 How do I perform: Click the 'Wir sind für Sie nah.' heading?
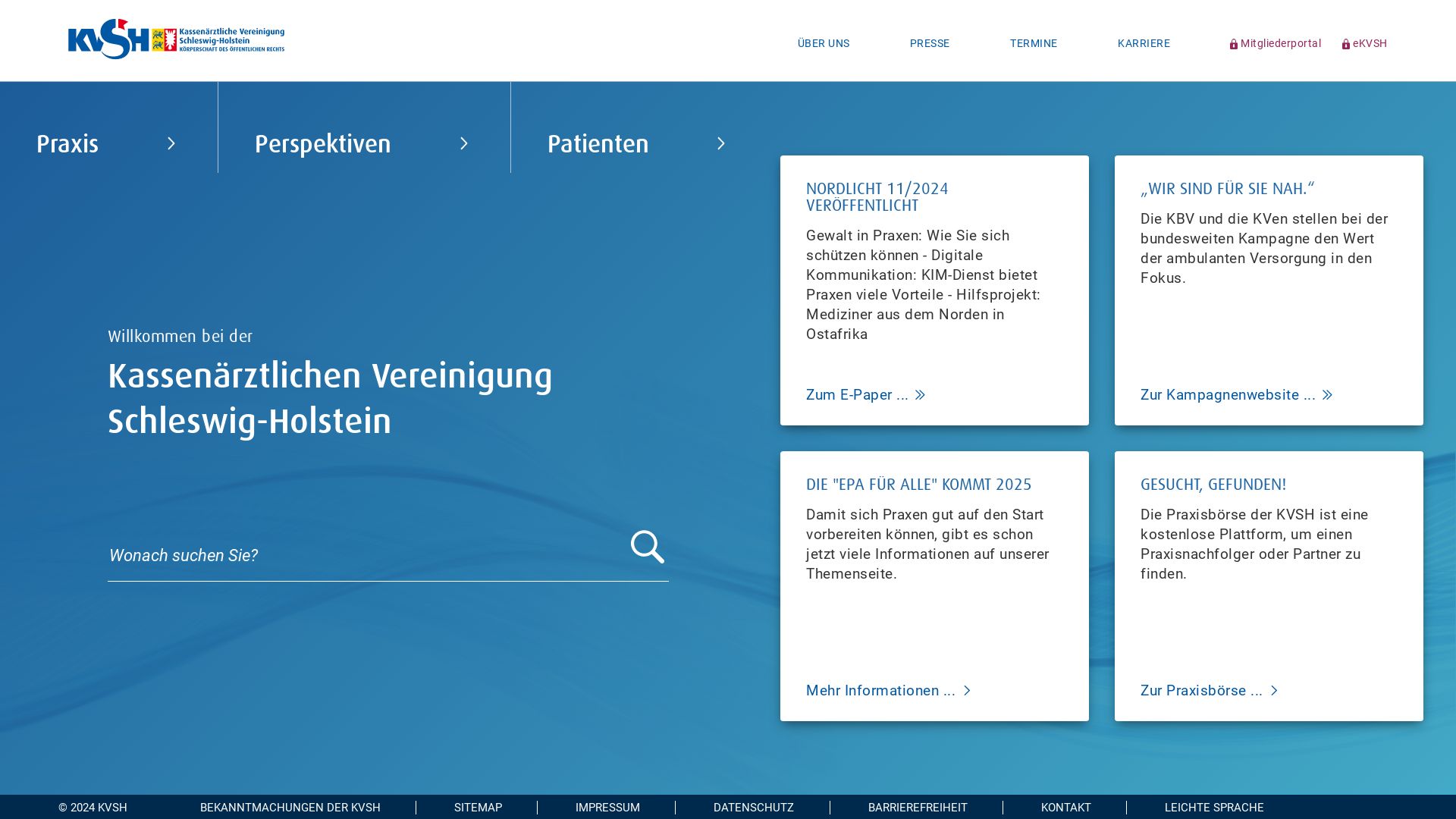click(x=1228, y=189)
